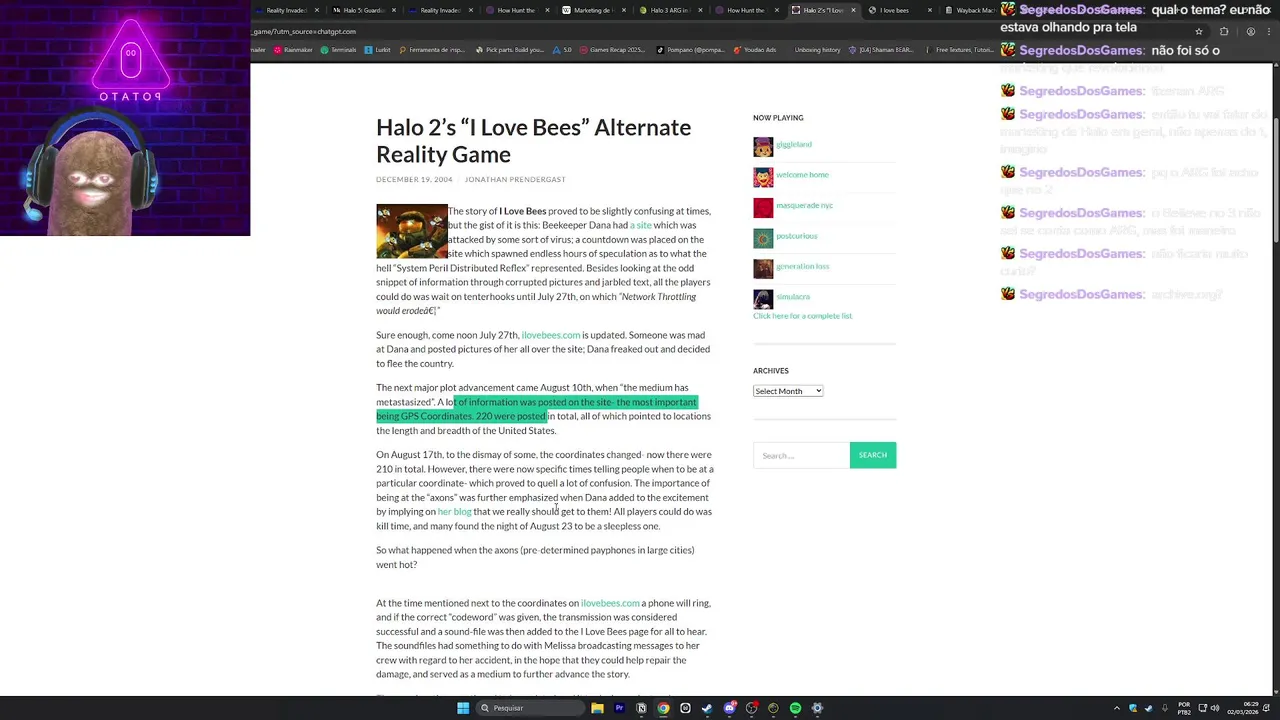Click 'ilovebees.com' link after 'next to the coordinates on'

[610, 603]
